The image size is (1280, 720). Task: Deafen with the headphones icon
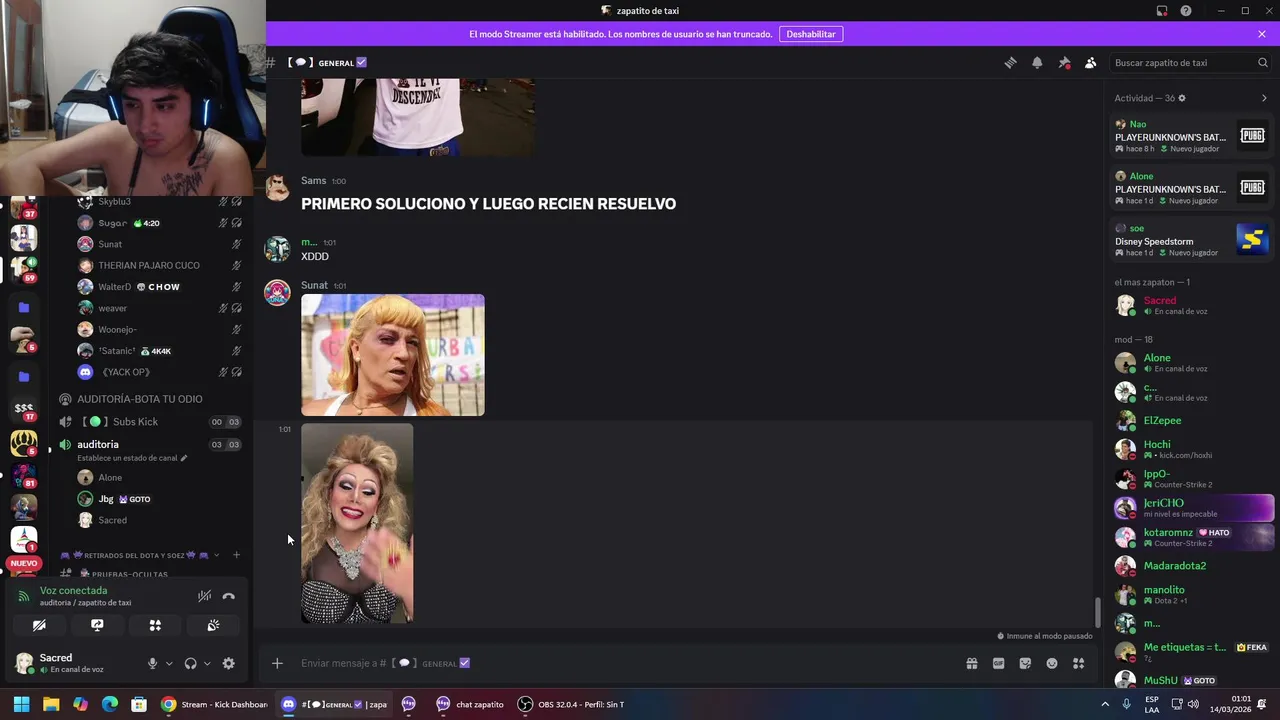tap(190, 663)
